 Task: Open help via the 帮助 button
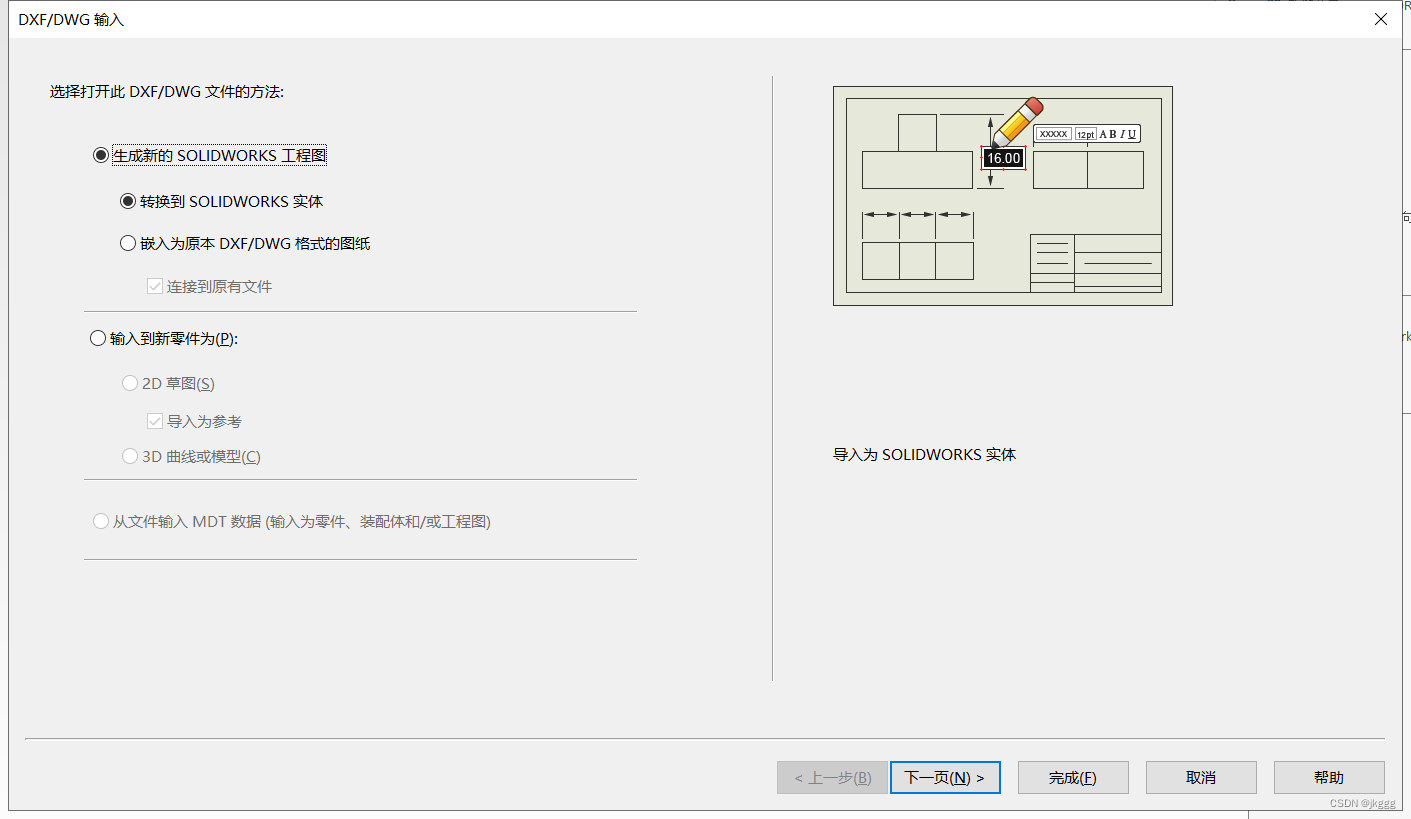(x=1329, y=777)
